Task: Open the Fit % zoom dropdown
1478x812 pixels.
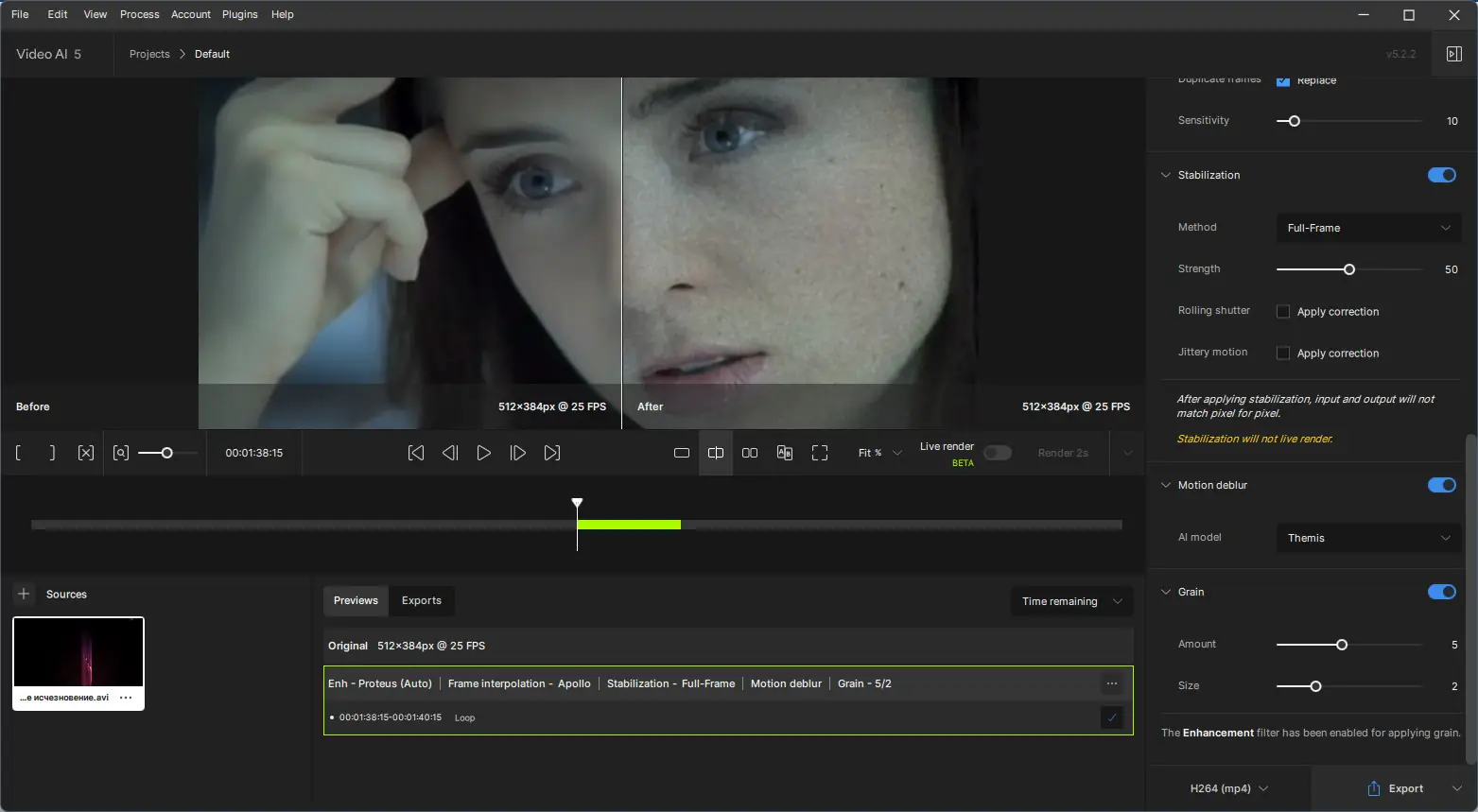Action: click(x=879, y=453)
